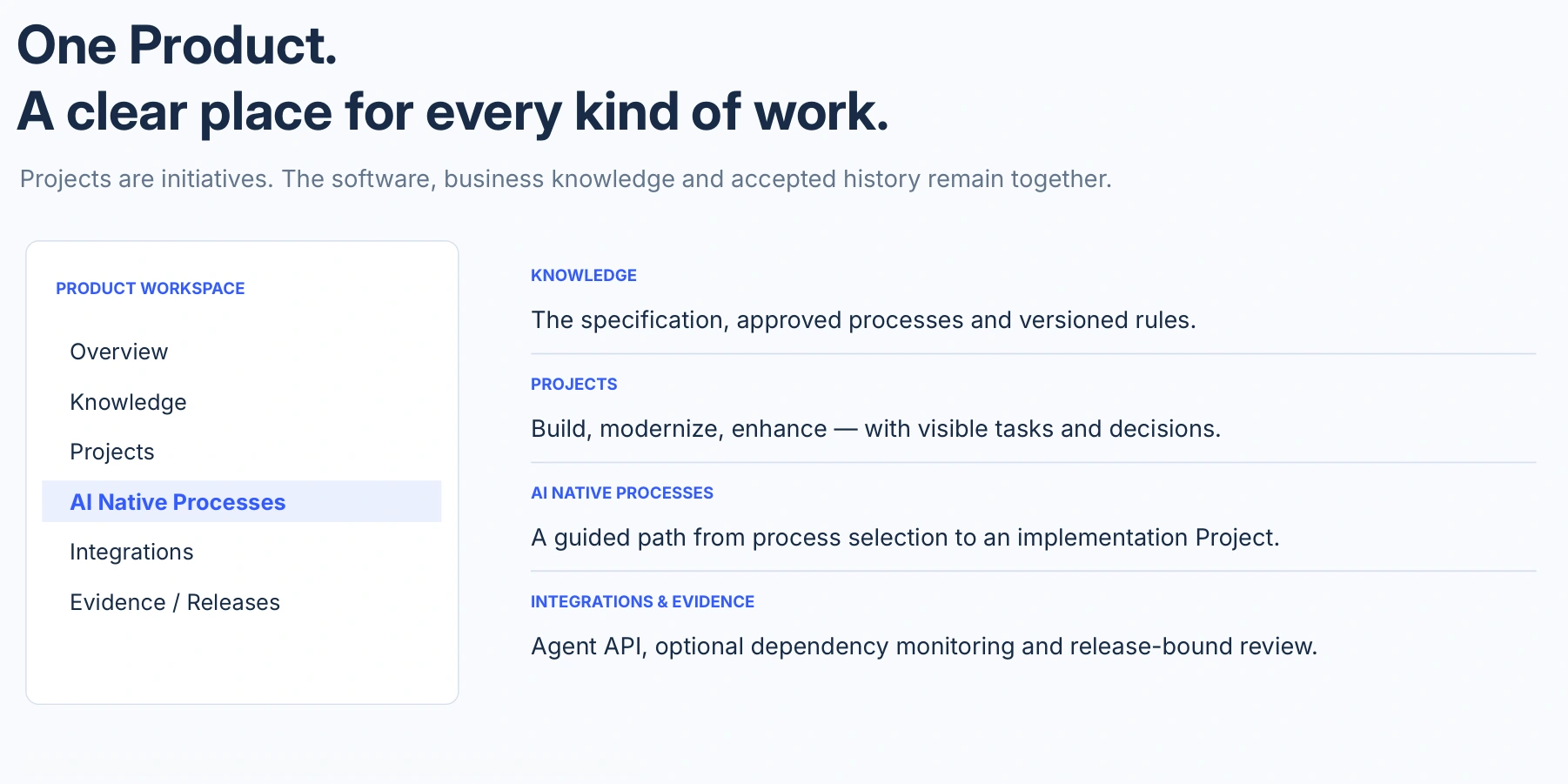The height and width of the screenshot is (784, 1568).
Task: Click the 'Projects are initiatives' subtitle
Action: point(566,179)
